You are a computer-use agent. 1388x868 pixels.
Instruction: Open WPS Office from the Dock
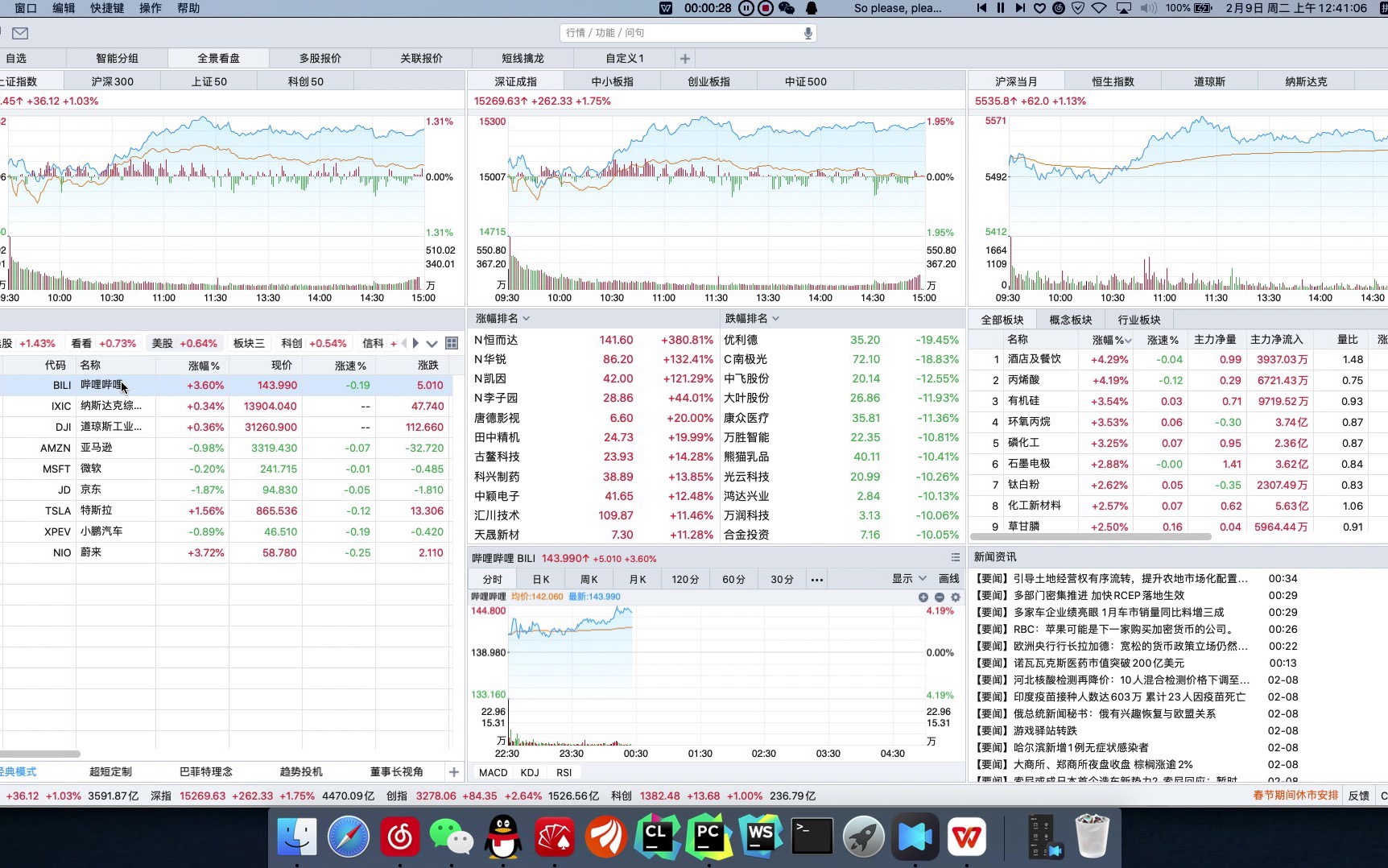pyautogui.click(x=967, y=837)
